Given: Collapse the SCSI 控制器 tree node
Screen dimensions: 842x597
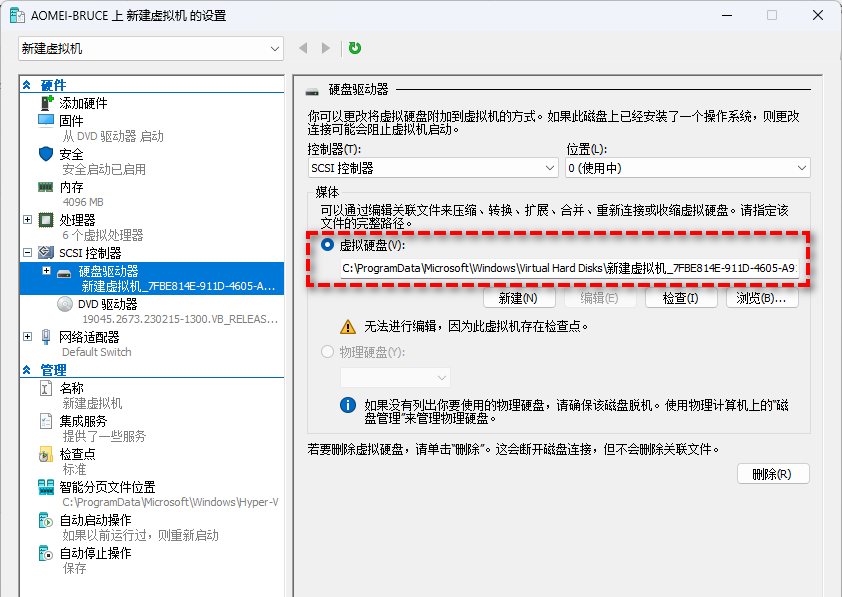Looking at the screenshot, I should (x=27, y=252).
